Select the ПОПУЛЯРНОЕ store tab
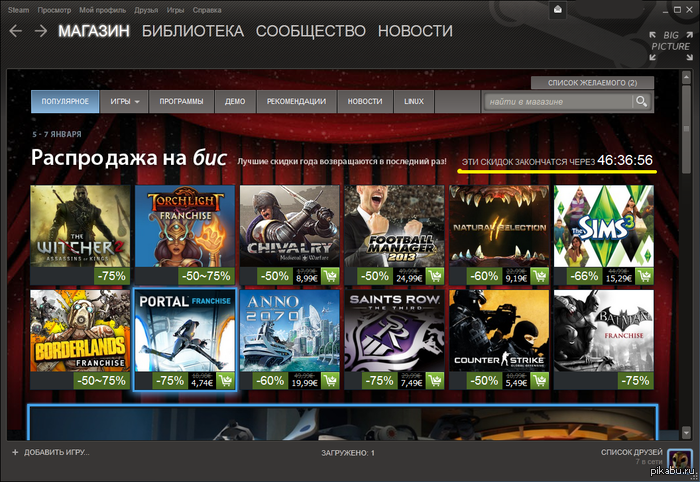Image resolution: width=700 pixels, height=482 pixels. pyautogui.click(x=65, y=101)
